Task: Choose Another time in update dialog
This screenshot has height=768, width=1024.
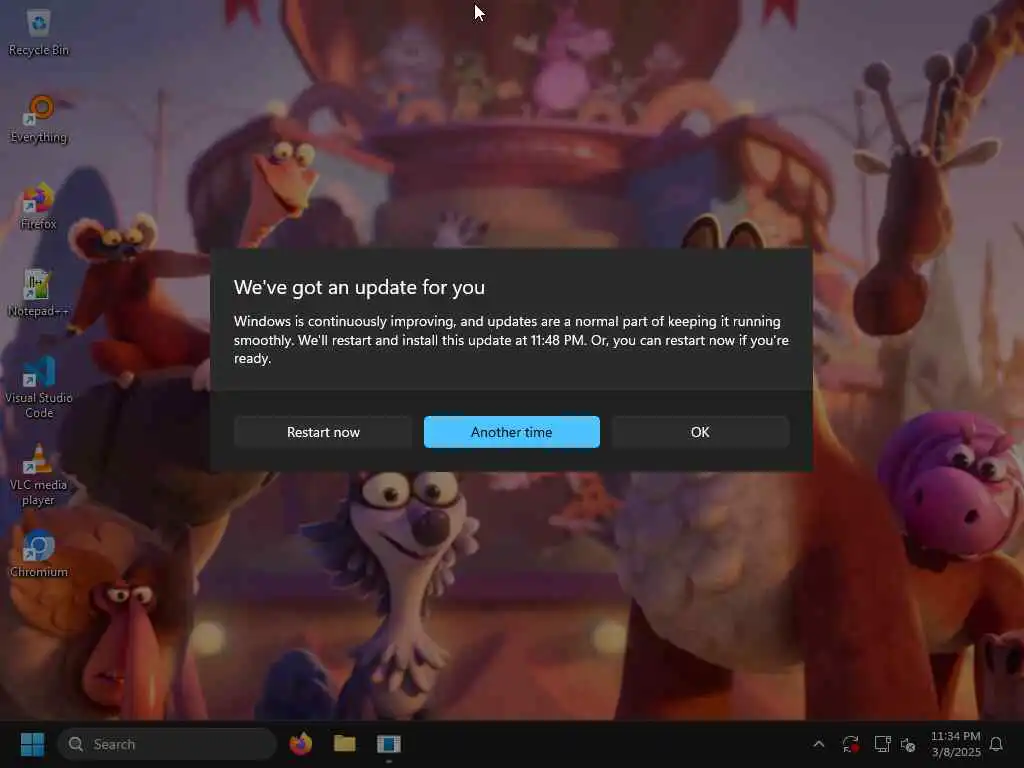Action: [x=511, y=432]
